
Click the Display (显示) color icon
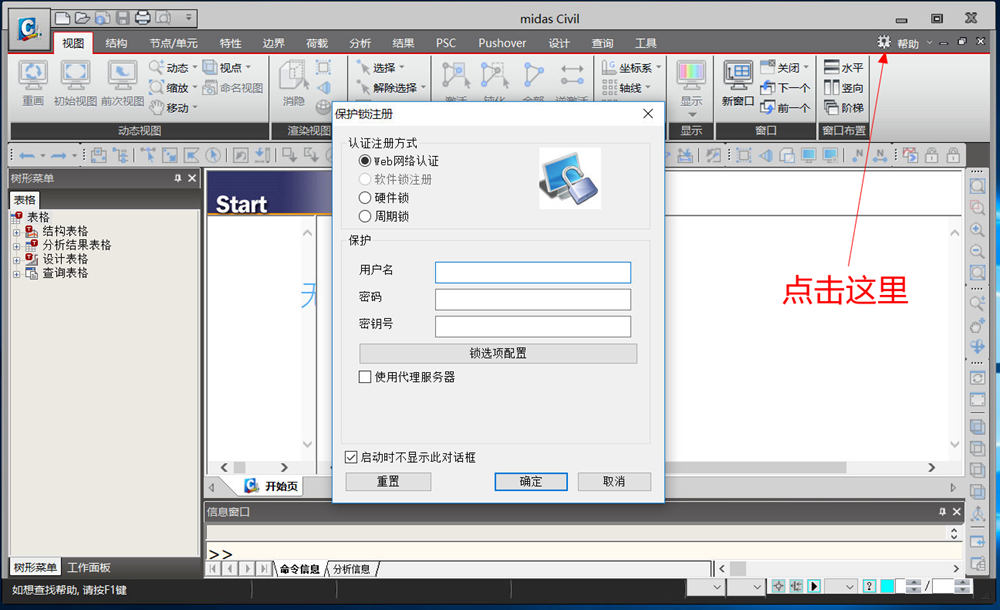tap(691, 77)
